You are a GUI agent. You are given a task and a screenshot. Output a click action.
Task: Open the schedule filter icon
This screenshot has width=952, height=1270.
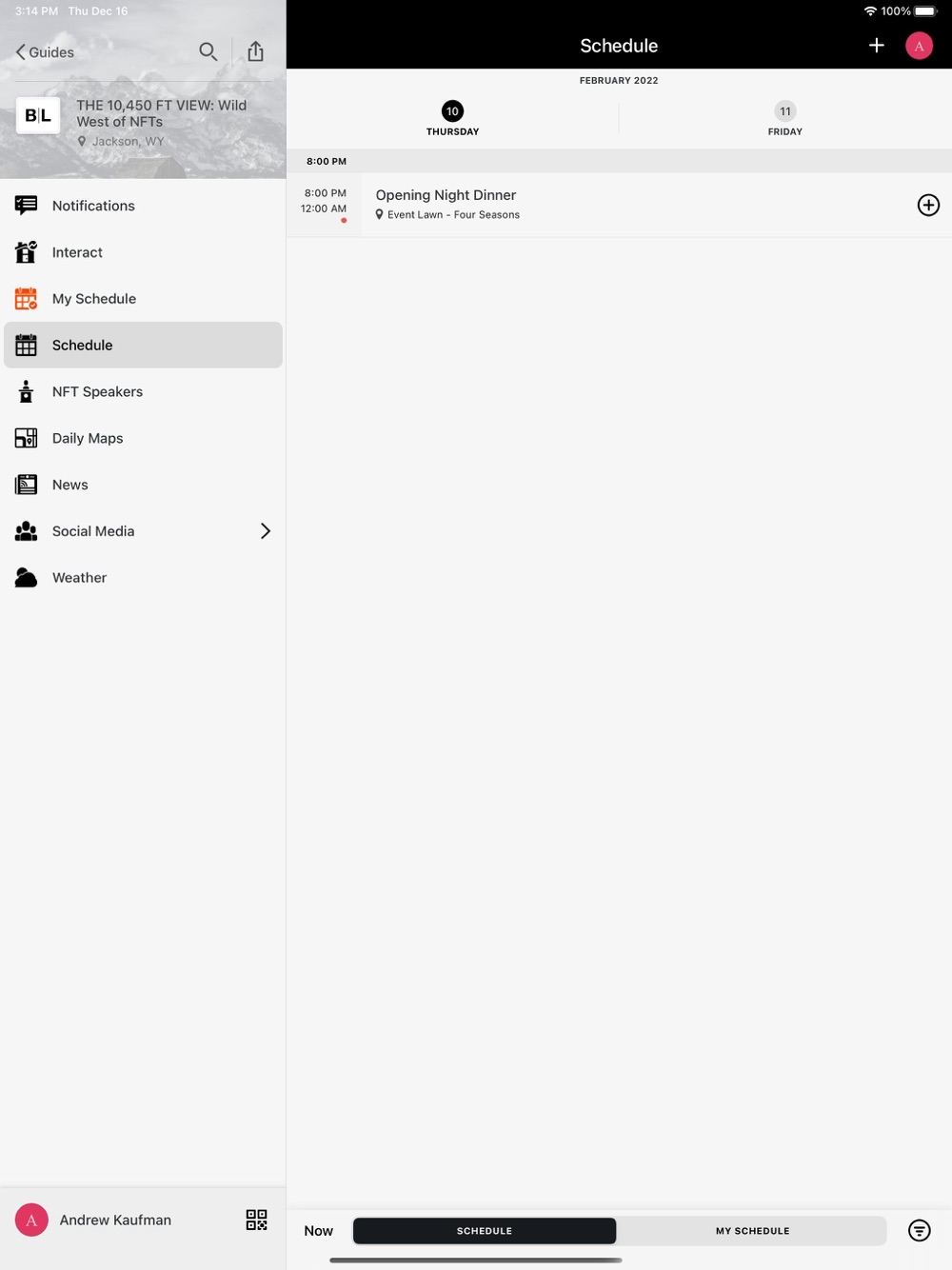click(919, 1230)
